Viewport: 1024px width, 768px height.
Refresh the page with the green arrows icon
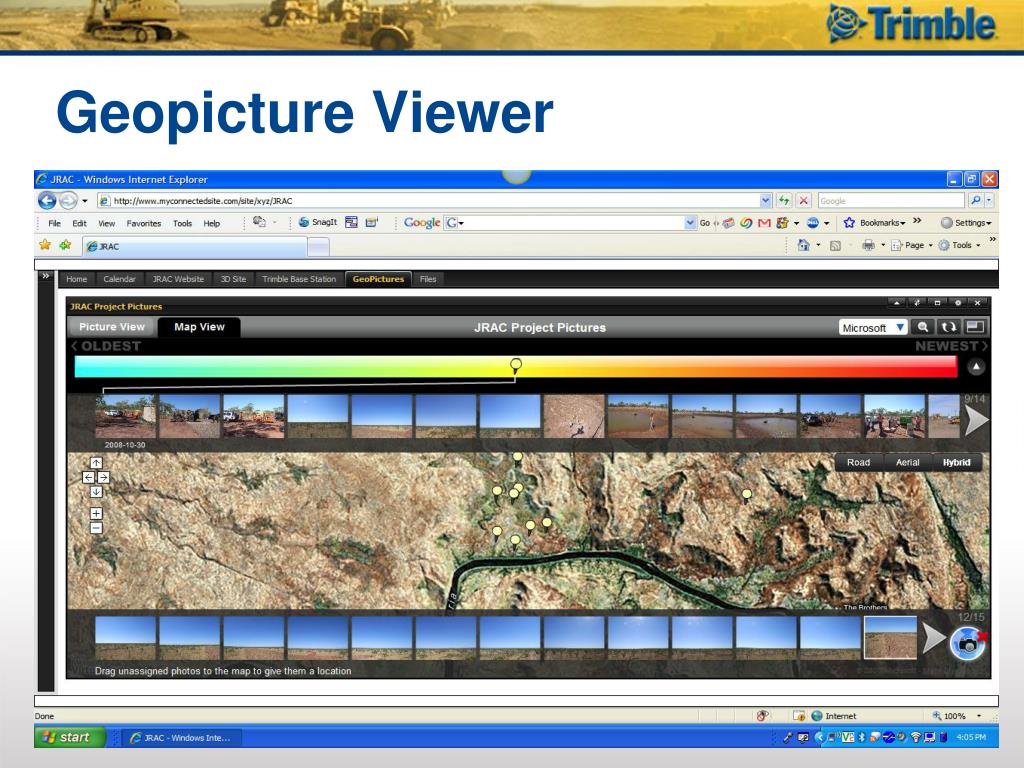[x=784, y=200]
